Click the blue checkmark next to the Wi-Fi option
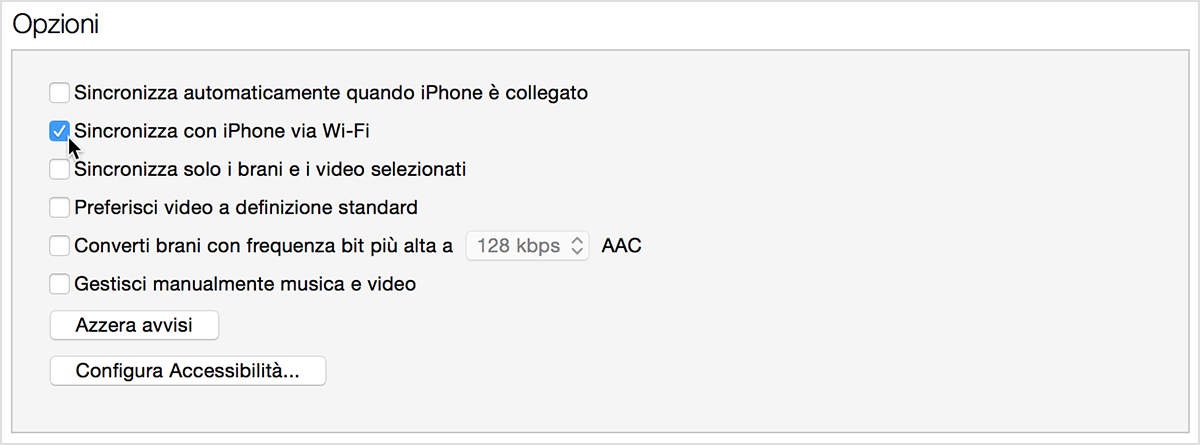This screenshot has width=1200, height=446. tap(60, 131)
